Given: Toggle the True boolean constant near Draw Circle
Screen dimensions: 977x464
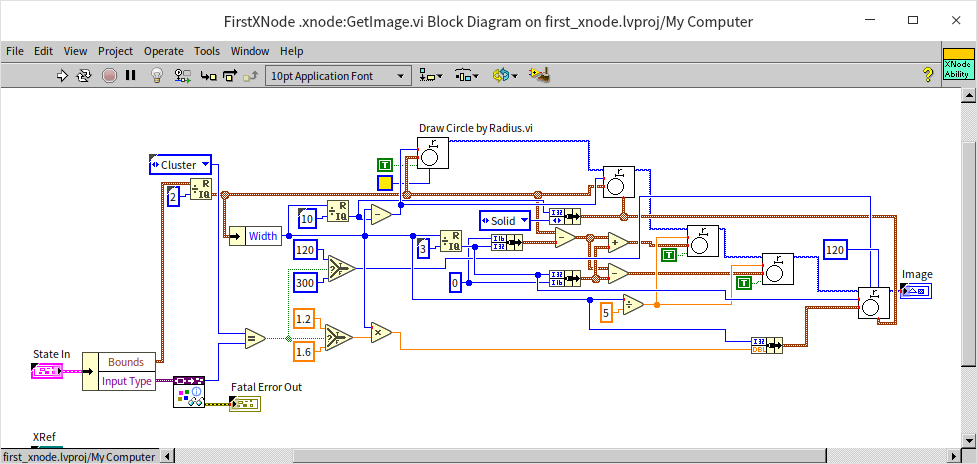Looking at the screenshot, I should click(x=385, y=164).
